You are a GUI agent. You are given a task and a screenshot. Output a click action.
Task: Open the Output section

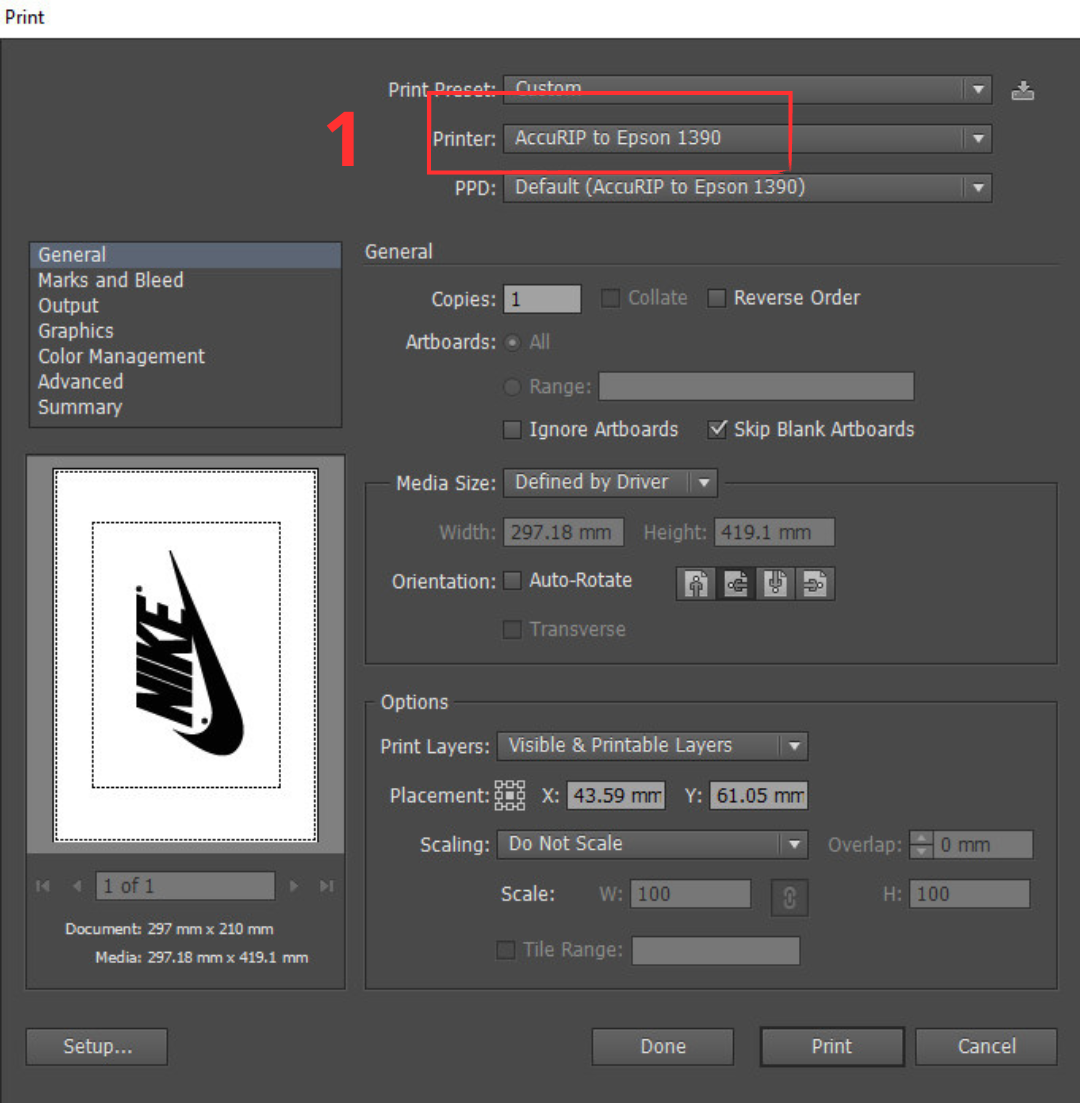point(186,305)
